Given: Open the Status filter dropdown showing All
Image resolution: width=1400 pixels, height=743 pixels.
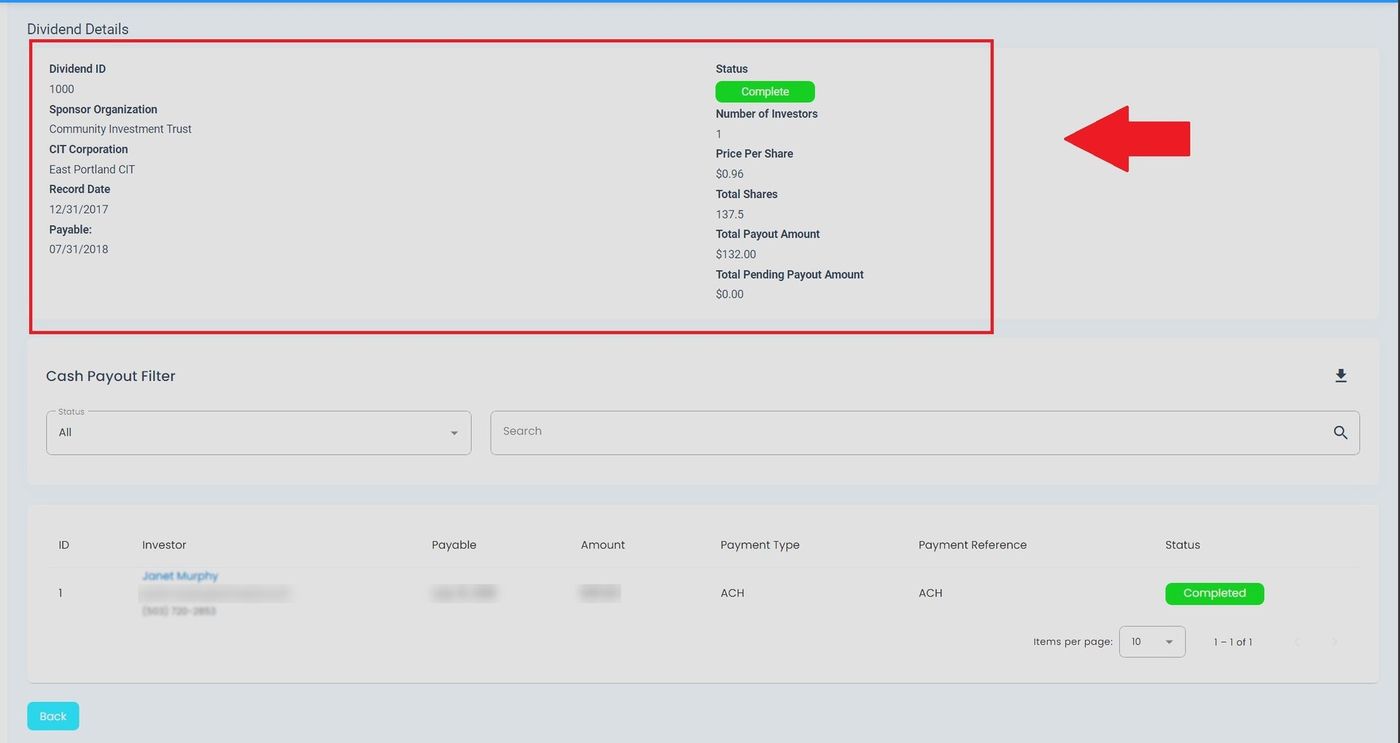Looking at the screenshot, I should tap(258, 433).
